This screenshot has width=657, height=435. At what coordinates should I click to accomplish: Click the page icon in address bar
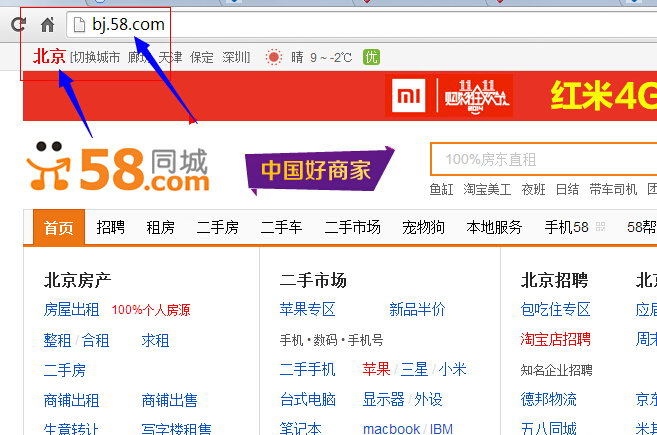[79, 24]
